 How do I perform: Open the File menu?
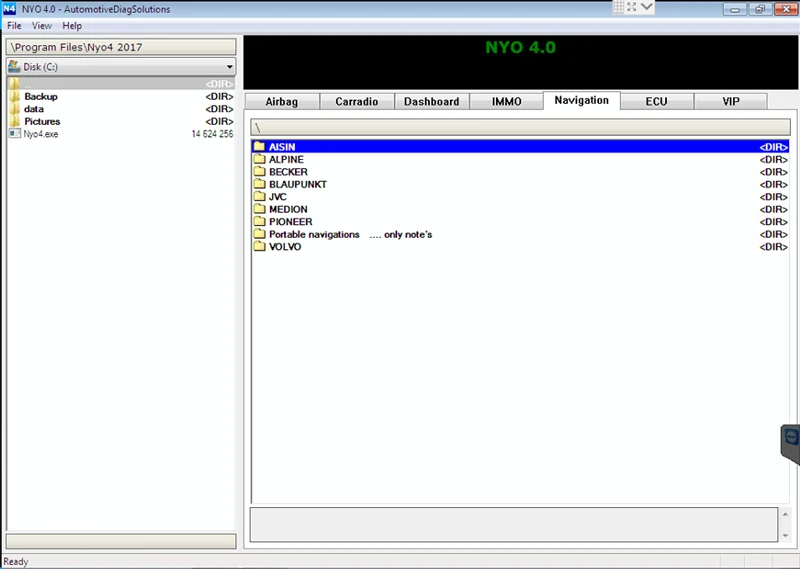click(14, 26)
